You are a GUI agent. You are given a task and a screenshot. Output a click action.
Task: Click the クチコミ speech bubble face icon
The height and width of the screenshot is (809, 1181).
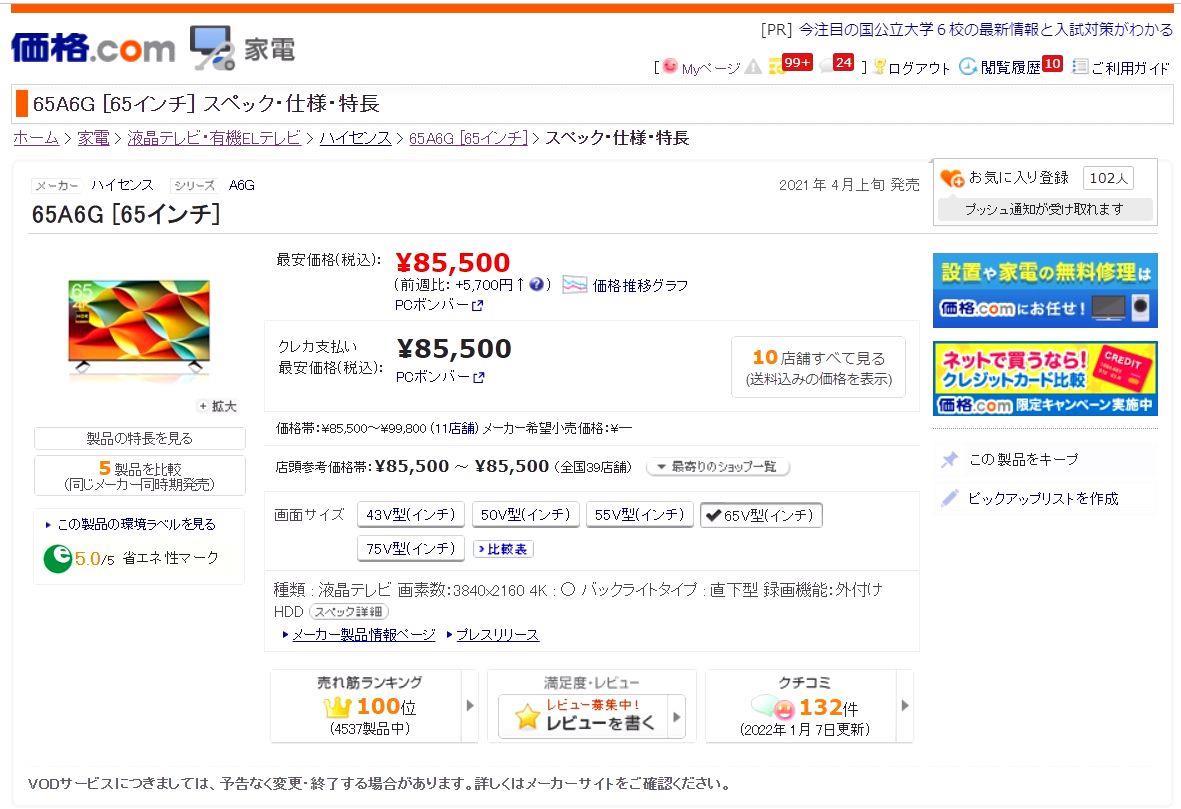[774, 707]
